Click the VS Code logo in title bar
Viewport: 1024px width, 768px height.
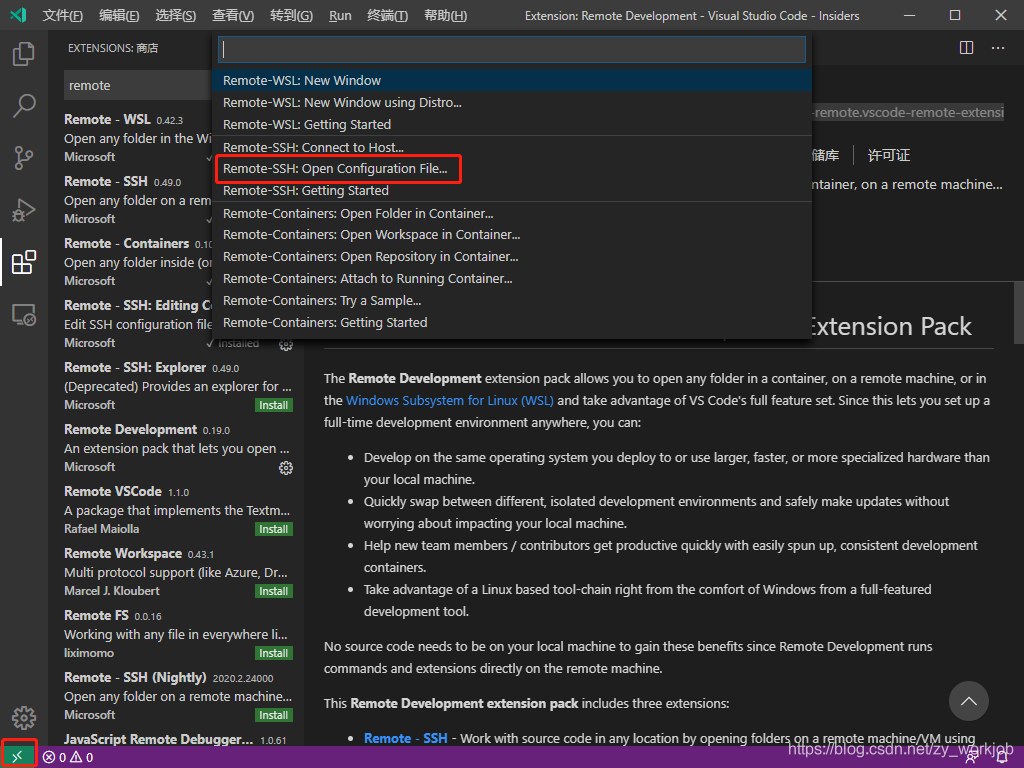pyautogui.click(x=18, y=15)
